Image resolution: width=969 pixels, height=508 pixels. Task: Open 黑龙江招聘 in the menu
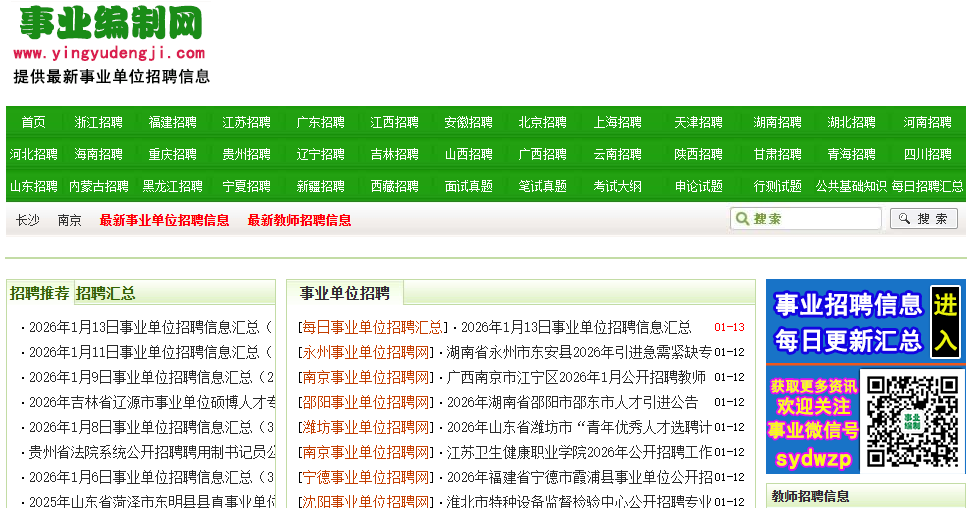pyautogui.click(x=172, y=186)
